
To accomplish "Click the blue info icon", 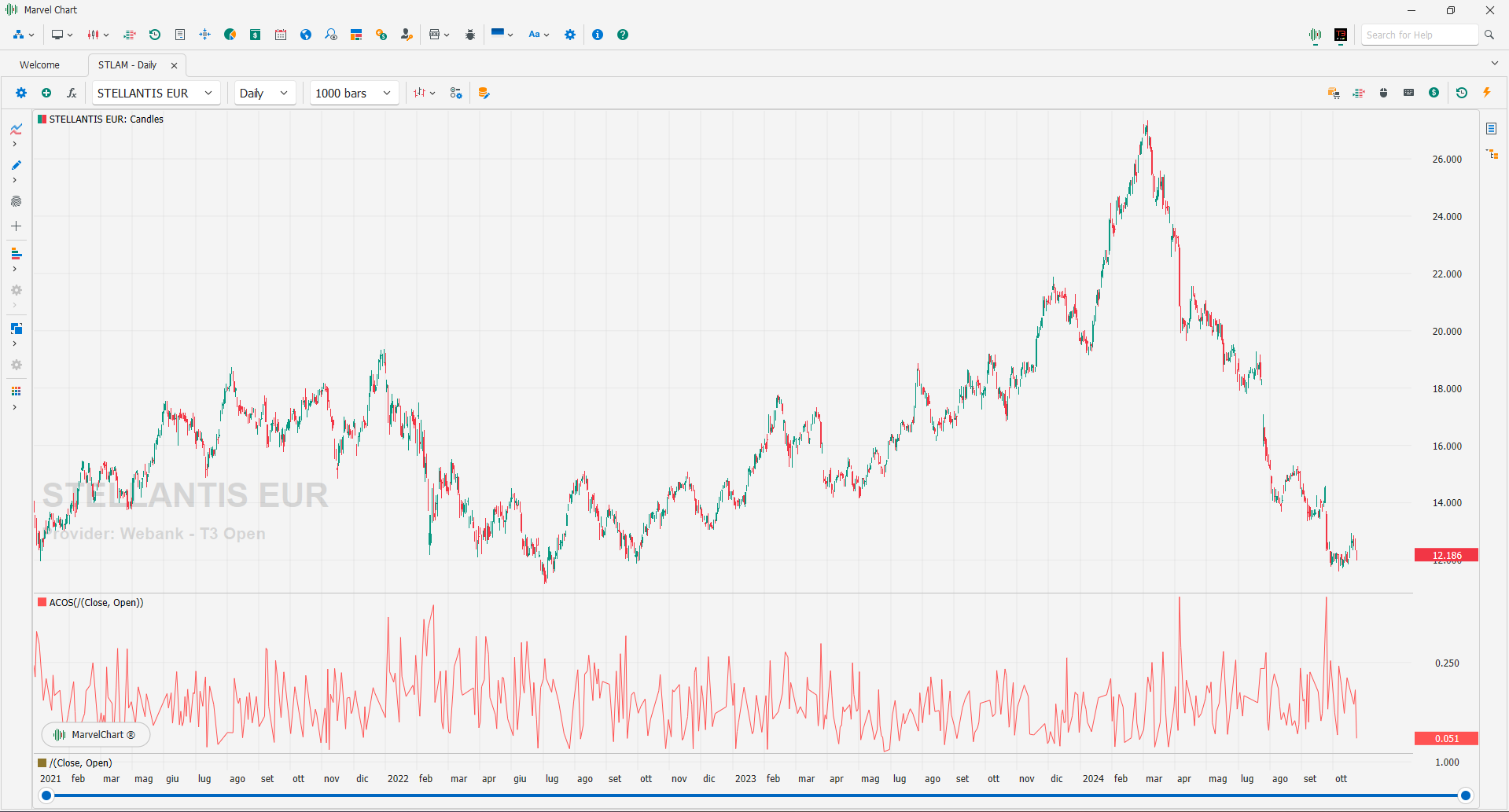I will (598, 35).
